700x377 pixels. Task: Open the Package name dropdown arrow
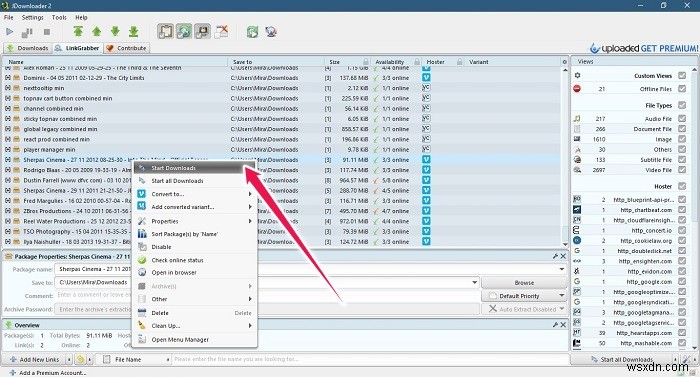point(562,269)
